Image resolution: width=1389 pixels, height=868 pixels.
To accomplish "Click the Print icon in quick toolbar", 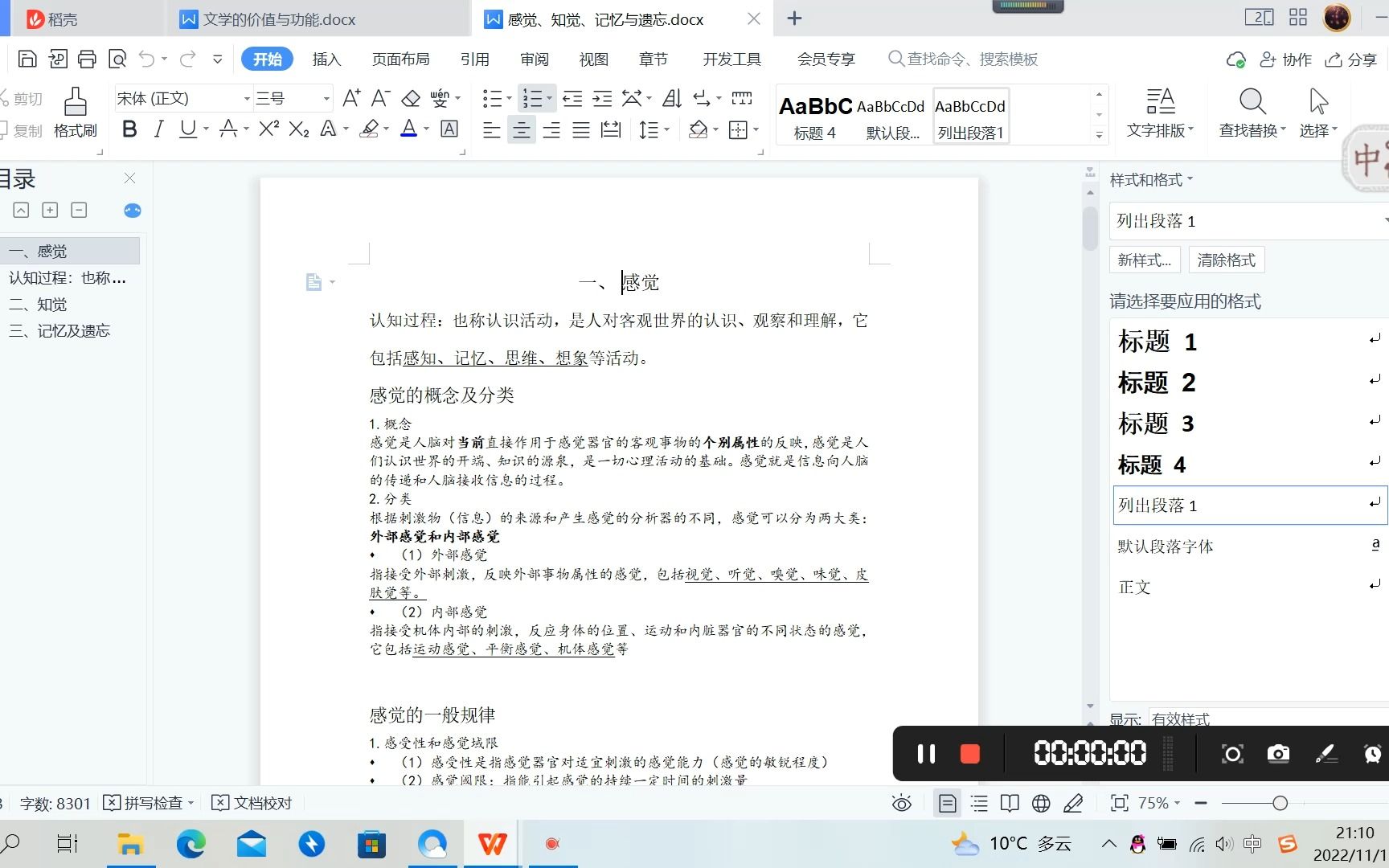I will [x=87, y=59].
